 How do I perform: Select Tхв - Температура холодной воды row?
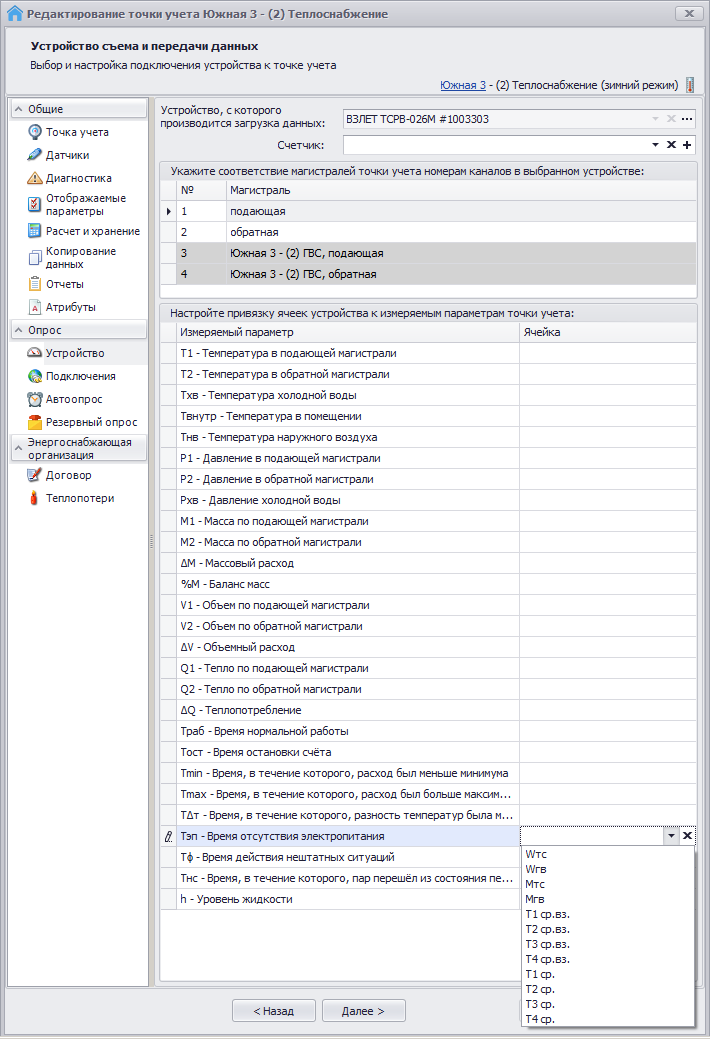coord(428,395)
